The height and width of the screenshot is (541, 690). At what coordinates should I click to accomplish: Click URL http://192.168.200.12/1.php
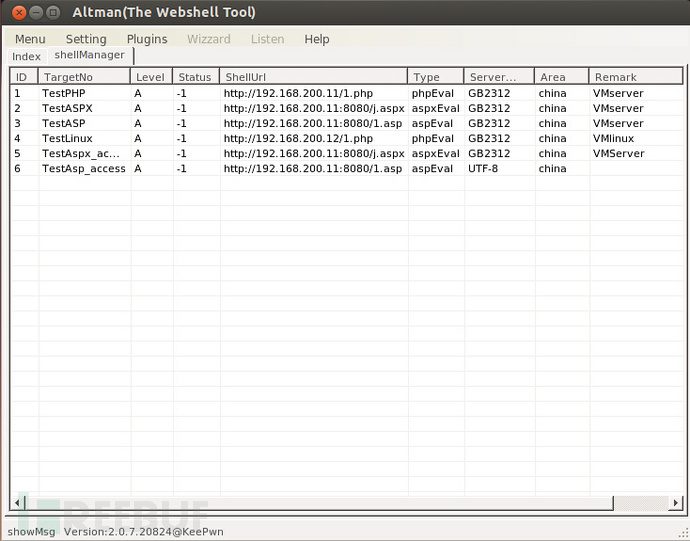pyautogui.click(x=298, y=138)
